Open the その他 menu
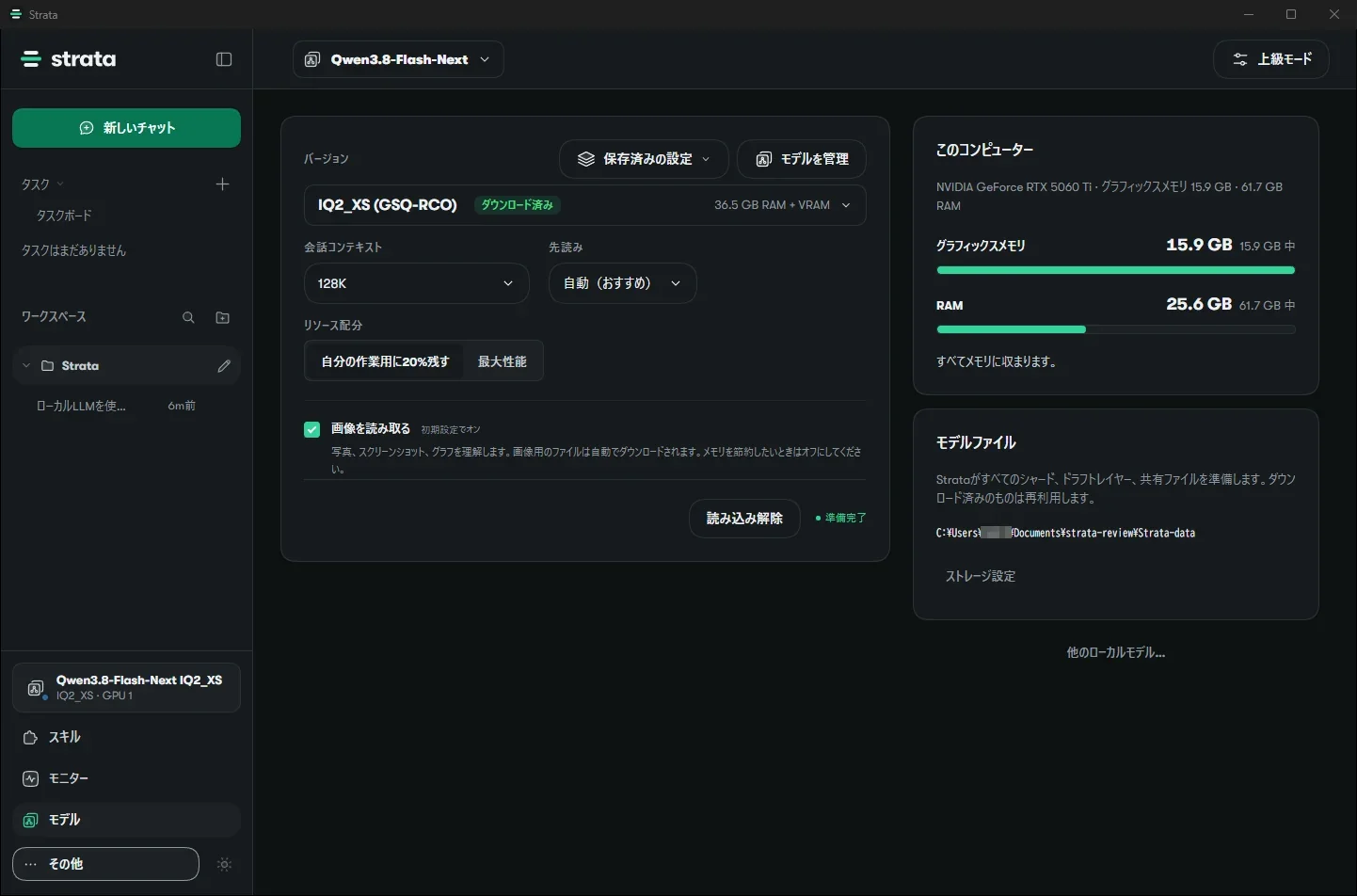This screenshot has width=1357, height=896. pos(105,864)
